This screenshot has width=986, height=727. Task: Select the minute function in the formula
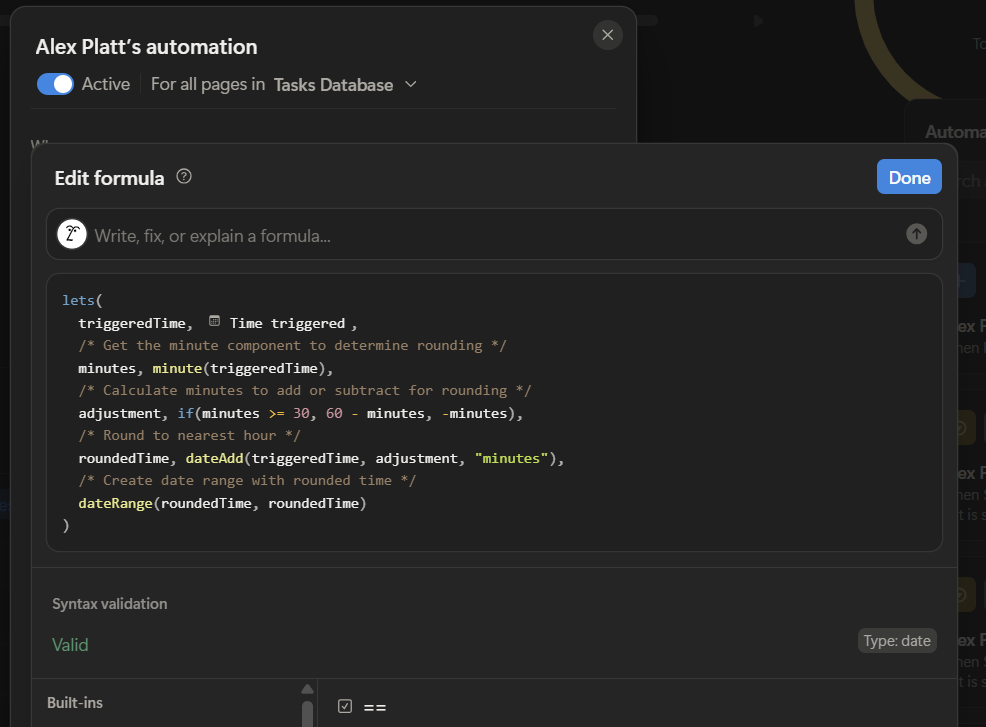click(177, 367)
